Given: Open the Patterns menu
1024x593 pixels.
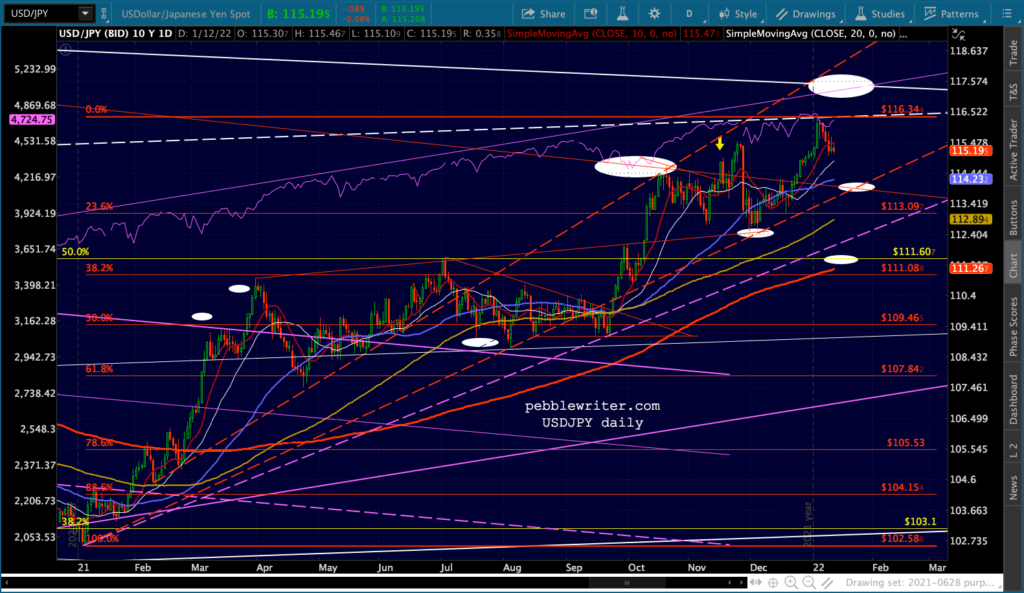Looking at the screenshot, I should 952,14.
